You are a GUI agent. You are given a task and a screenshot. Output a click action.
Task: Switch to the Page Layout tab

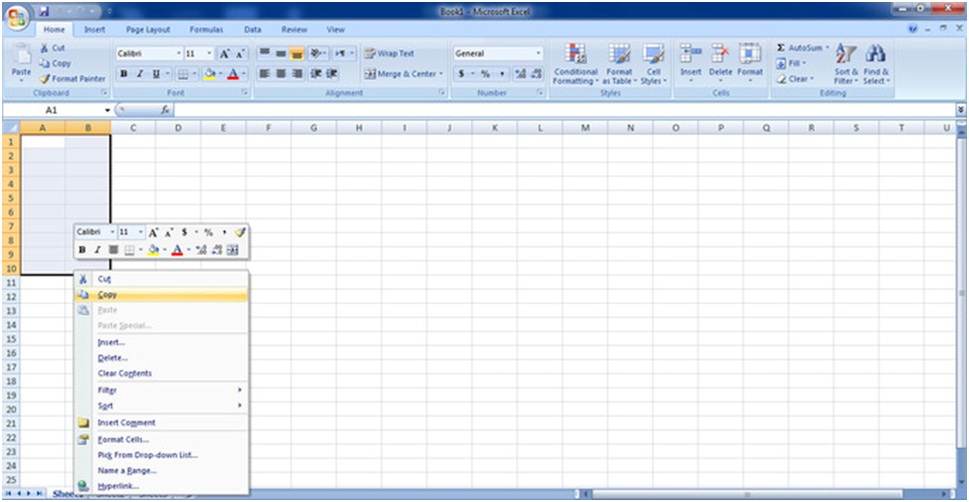tap(148, 30)
